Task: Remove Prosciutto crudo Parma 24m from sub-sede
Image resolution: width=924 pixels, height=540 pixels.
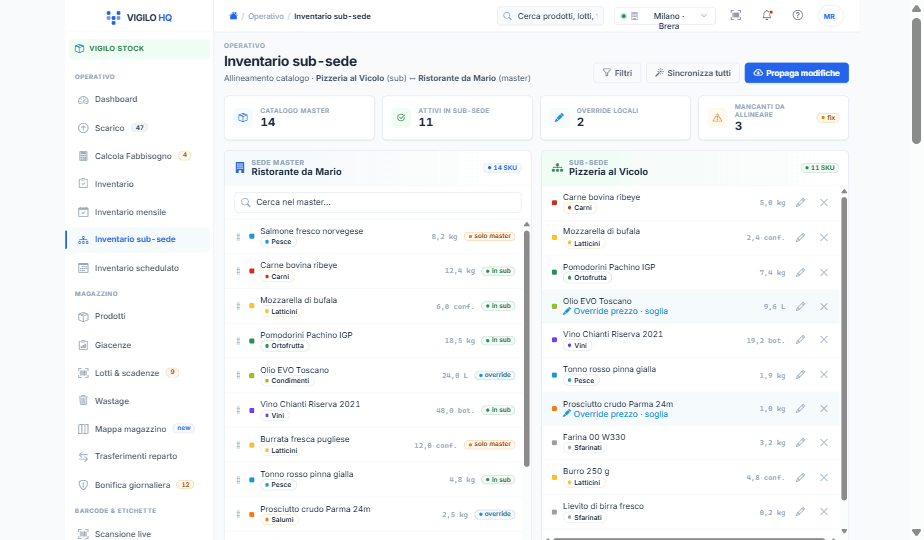Action: click(824, 409)
